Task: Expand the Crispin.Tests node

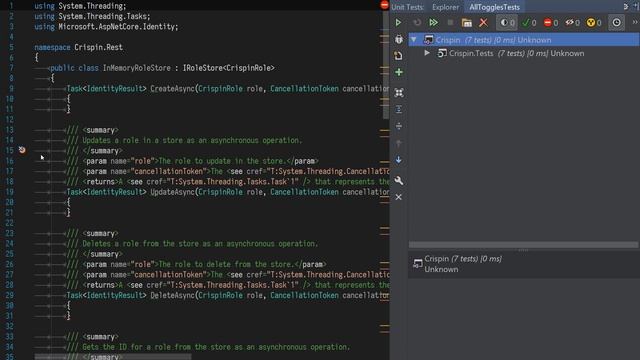Action: coord(427,53)
